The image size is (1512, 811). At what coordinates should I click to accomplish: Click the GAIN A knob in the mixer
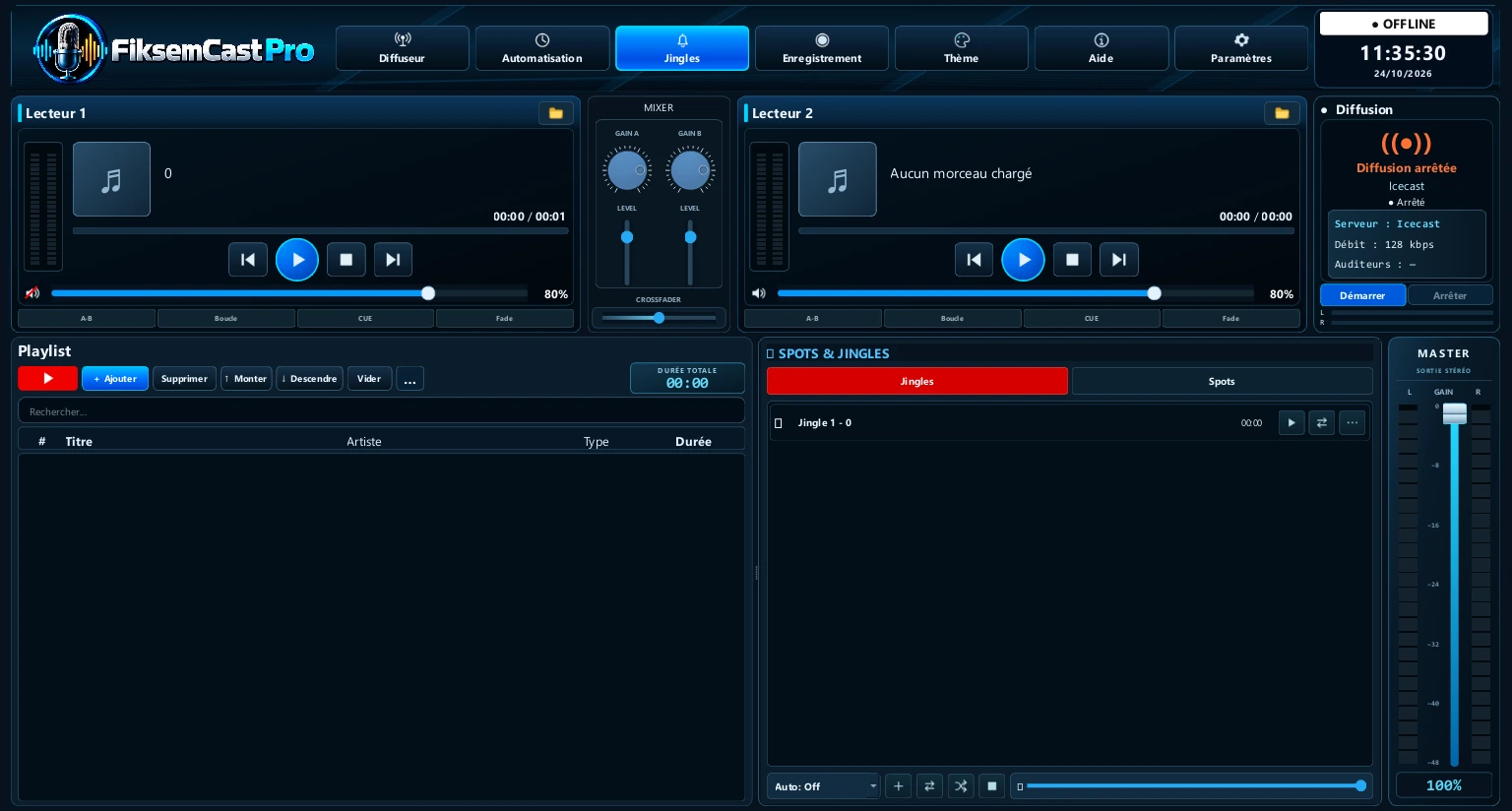click(626, 170)
